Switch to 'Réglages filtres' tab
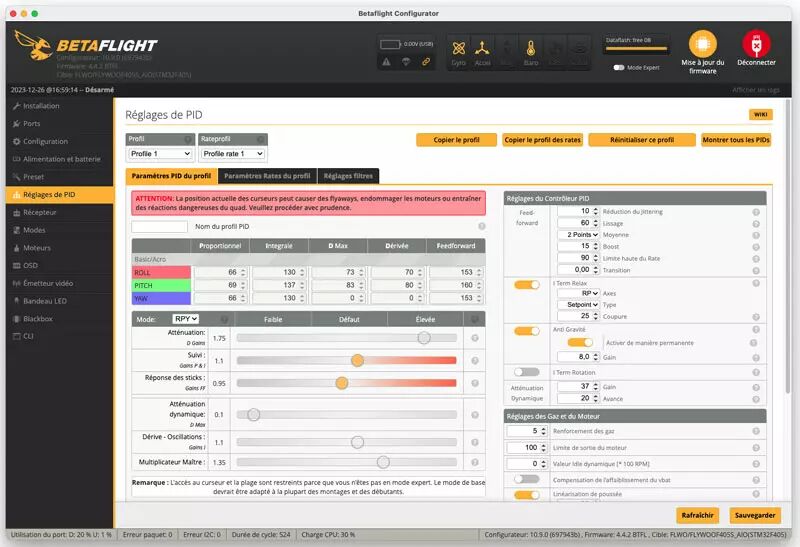Image resolution: width=800 pixels, height=547 pixels. click(x=348, y=176)
